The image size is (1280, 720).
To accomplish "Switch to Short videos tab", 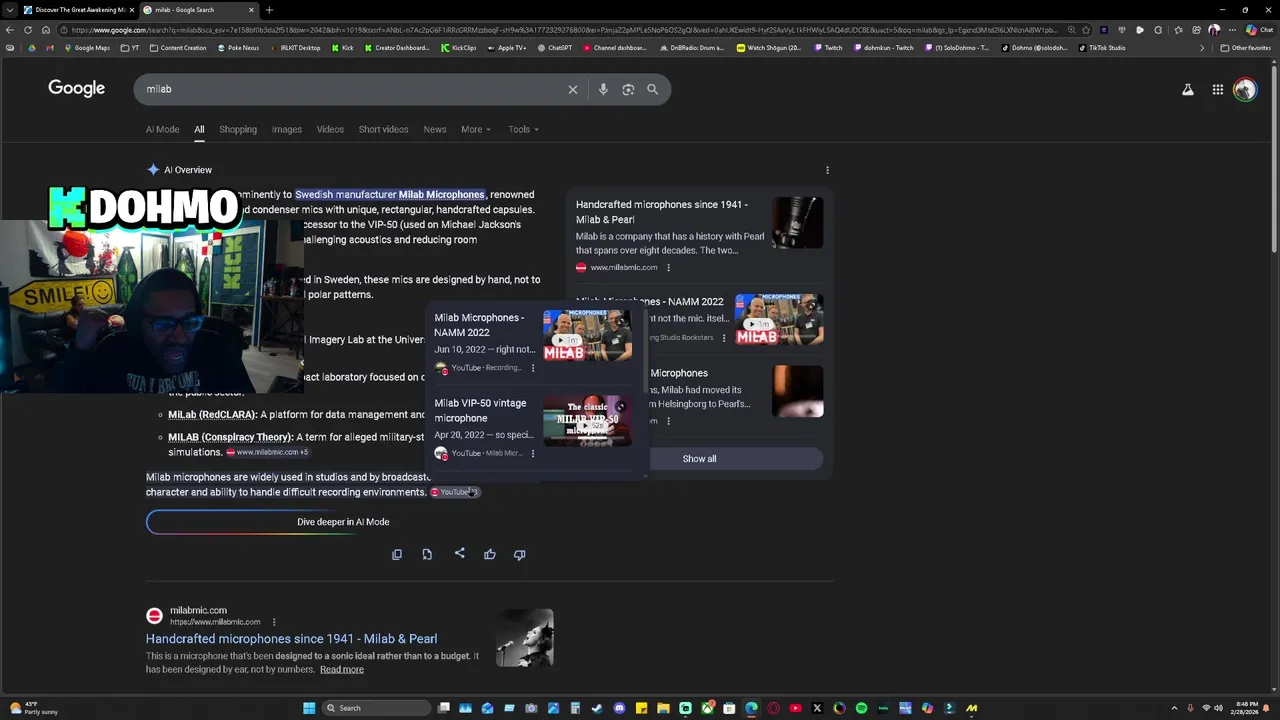I will (383, 129).
